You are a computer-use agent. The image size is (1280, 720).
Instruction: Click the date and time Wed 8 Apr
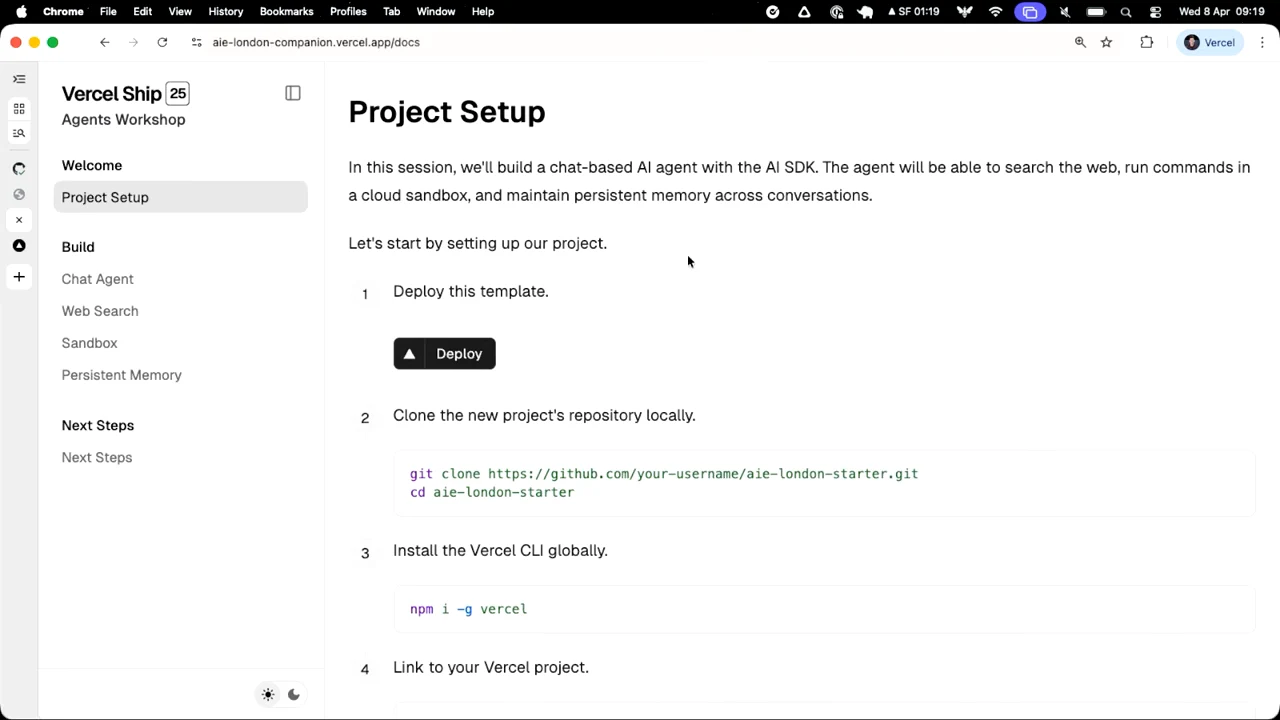[x=1222, y=12]
